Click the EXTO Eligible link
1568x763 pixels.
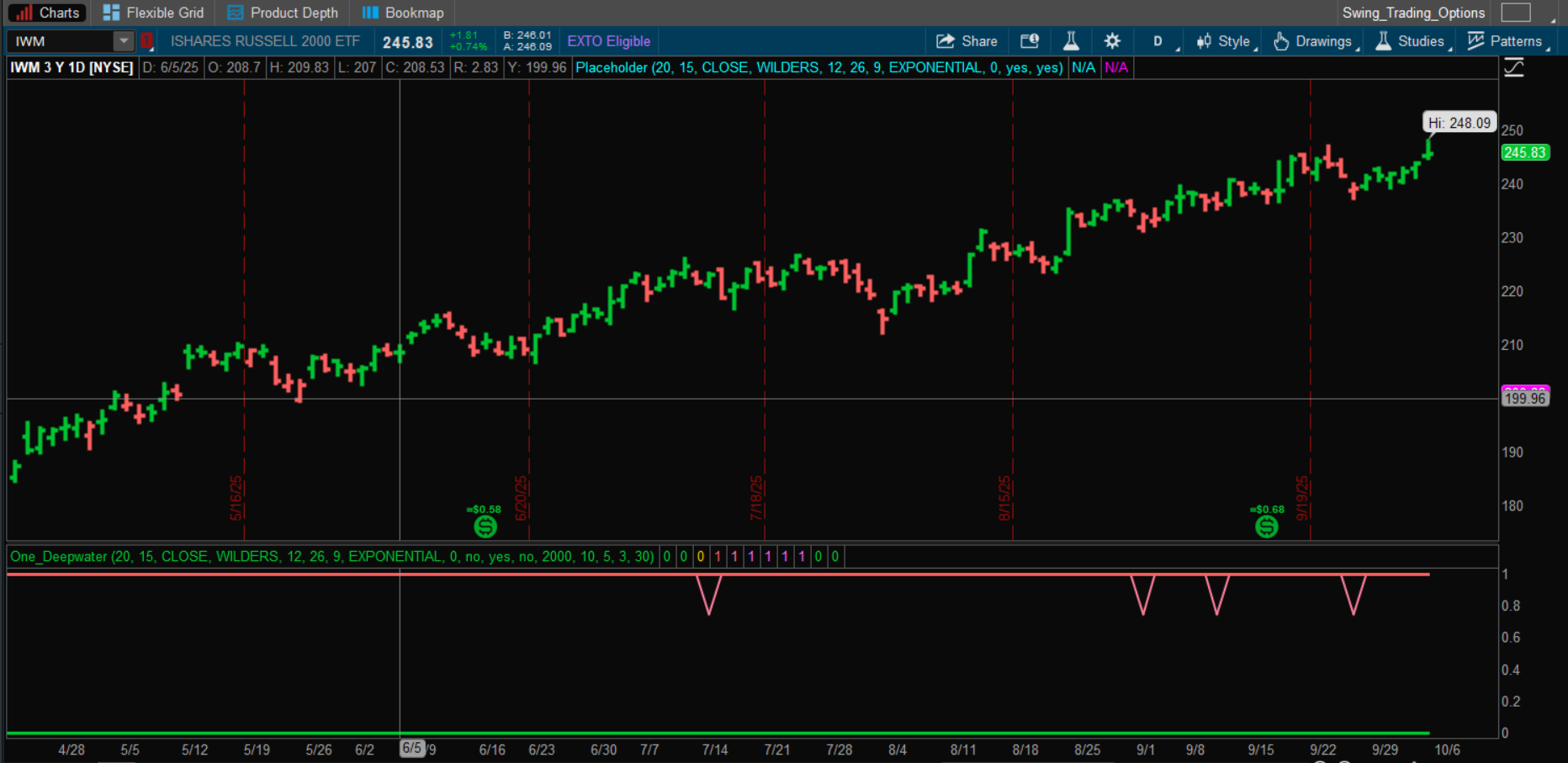click(x=608, y=41)
